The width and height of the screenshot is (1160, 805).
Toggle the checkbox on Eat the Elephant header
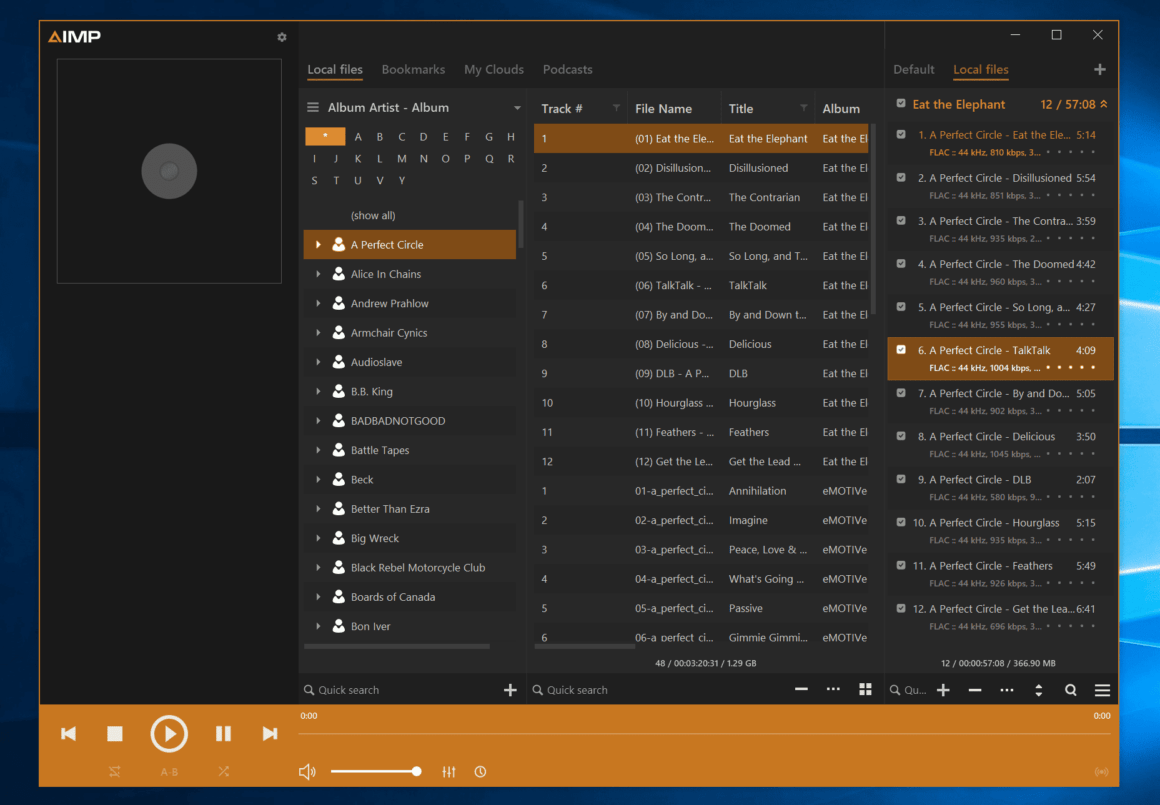click(899, 104)
